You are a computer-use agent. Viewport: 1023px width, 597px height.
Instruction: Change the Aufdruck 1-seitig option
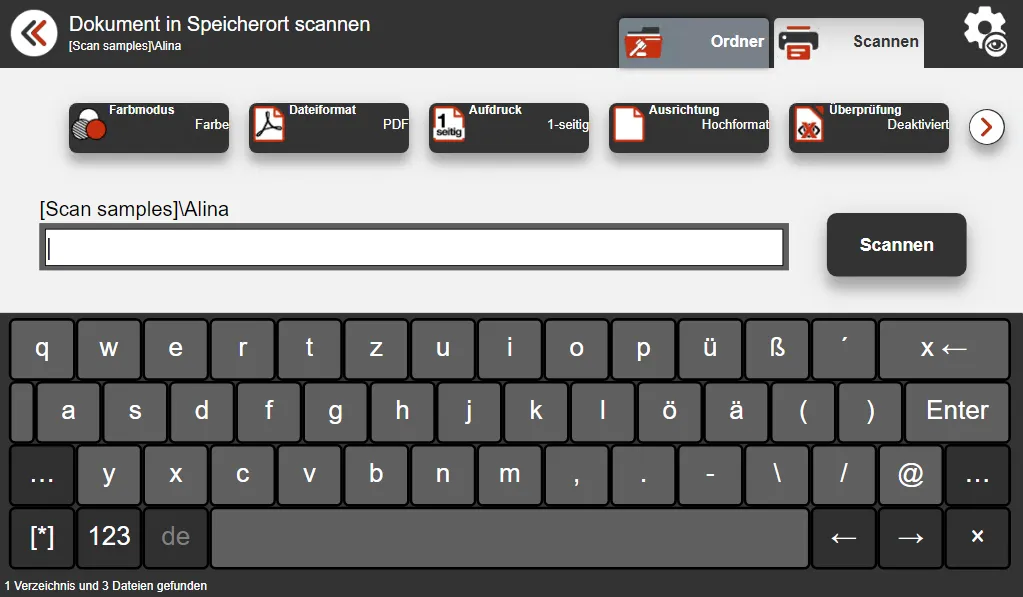(509, 128)
